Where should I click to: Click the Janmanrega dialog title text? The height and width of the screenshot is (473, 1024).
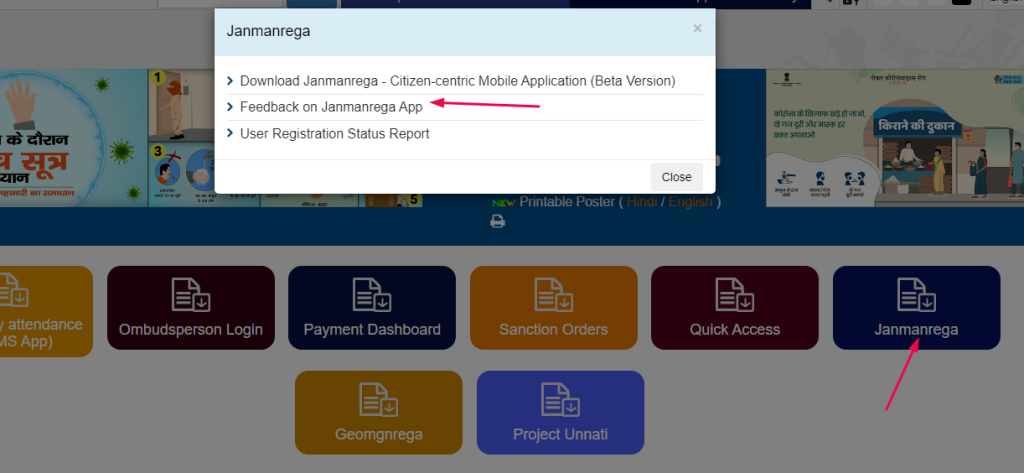268,31
